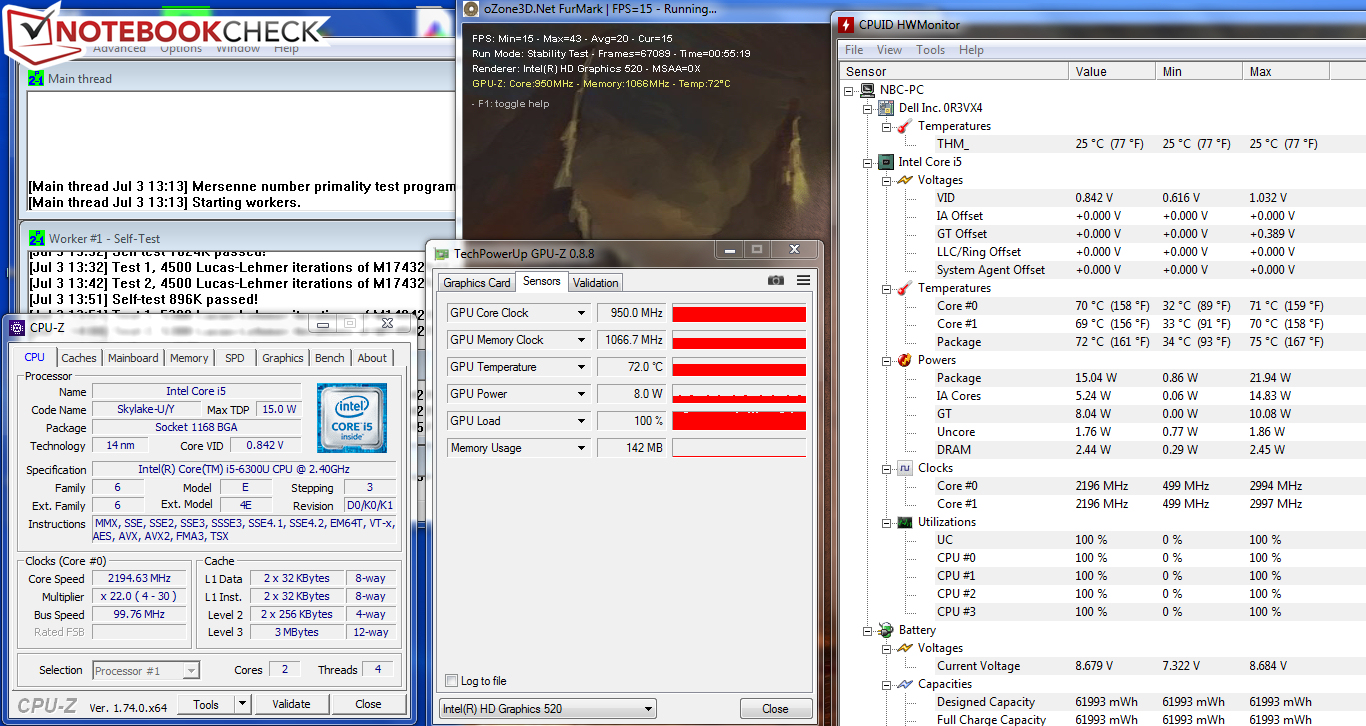Switch to the Bench tab in CPU-Z
Screen dimensions: 1366x726
(x=330, y=358)
